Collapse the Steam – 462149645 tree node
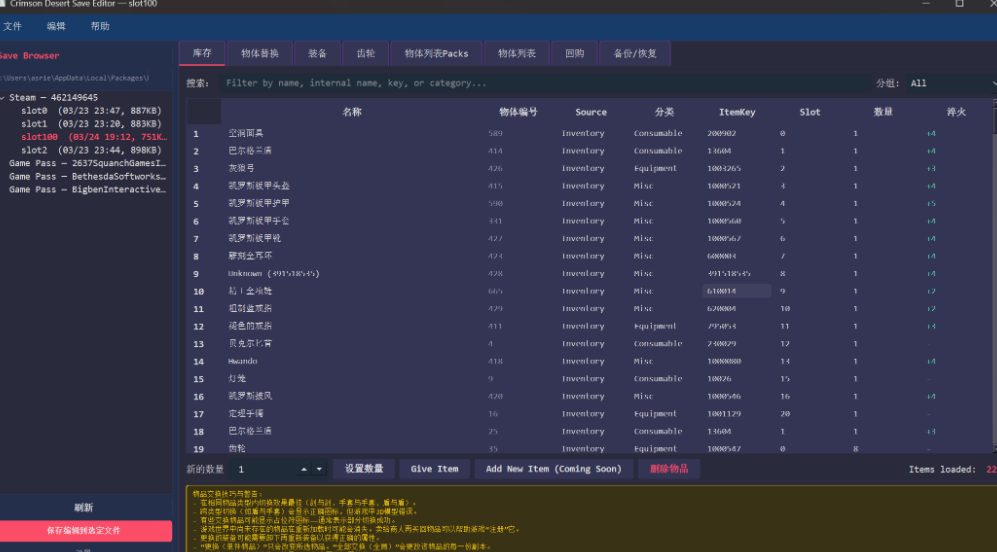Screen dimensions: 997x552 point(3,98)
